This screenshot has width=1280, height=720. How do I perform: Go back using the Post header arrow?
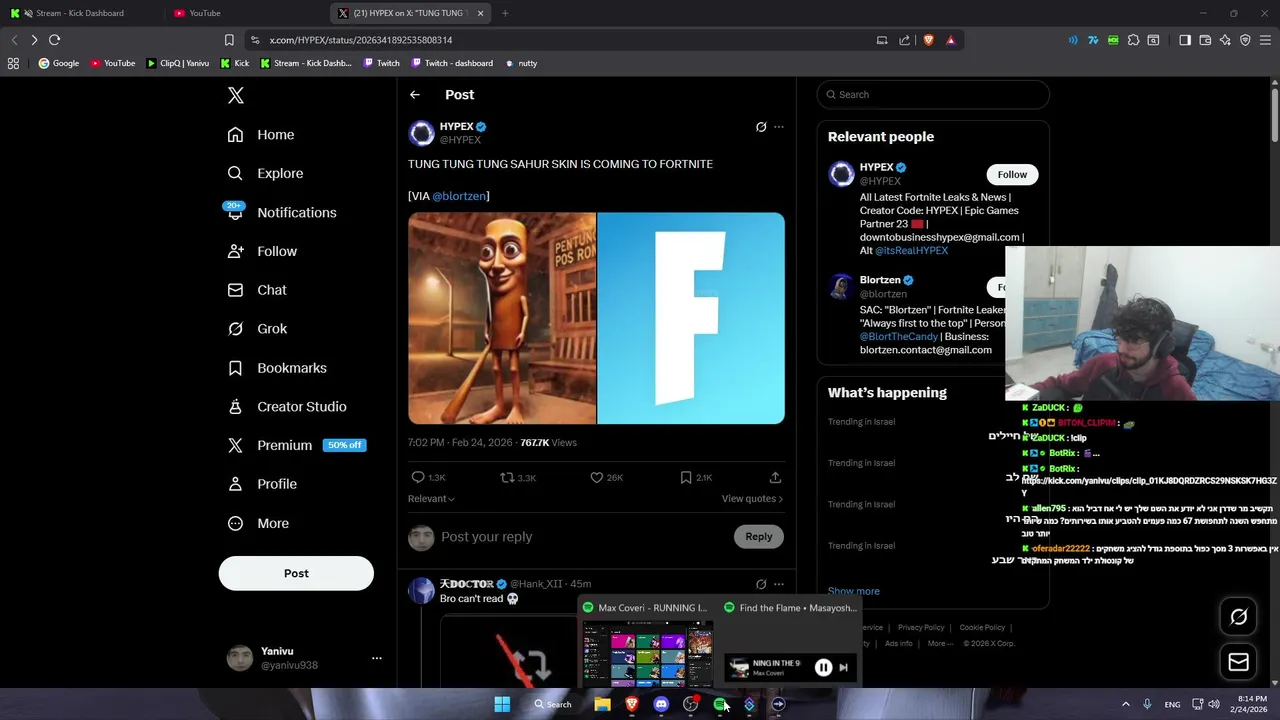(x=415, y=95)
